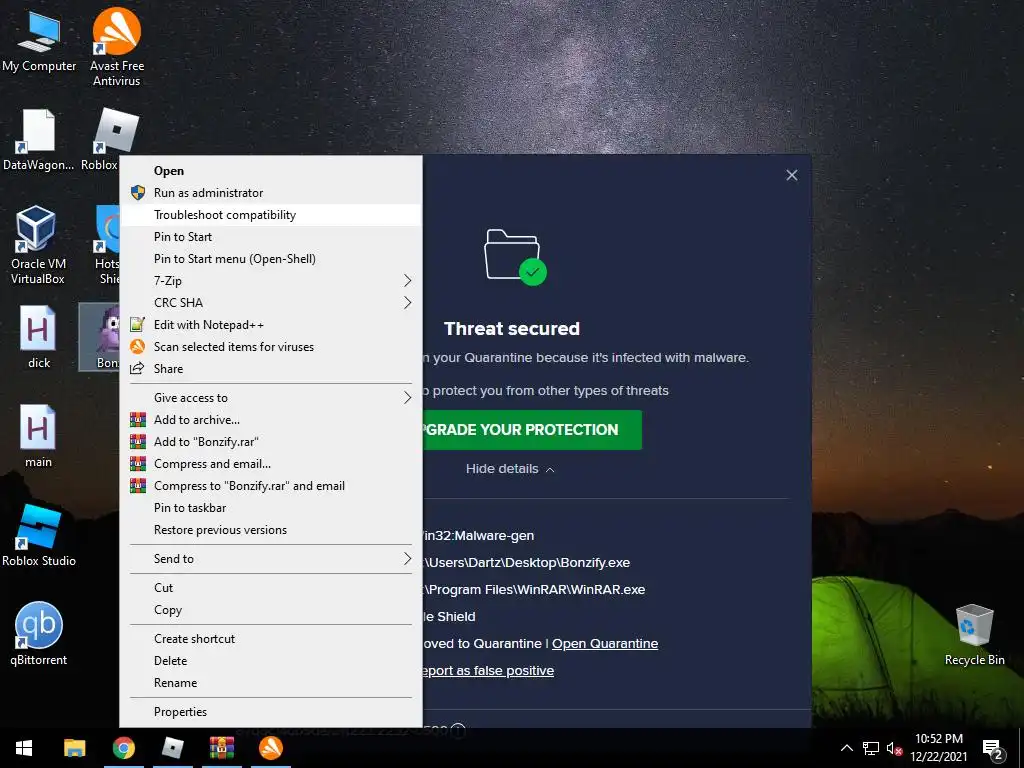Click the Win32:Malware-gen threat name
1024x768 pixels.
pos(479,536)
